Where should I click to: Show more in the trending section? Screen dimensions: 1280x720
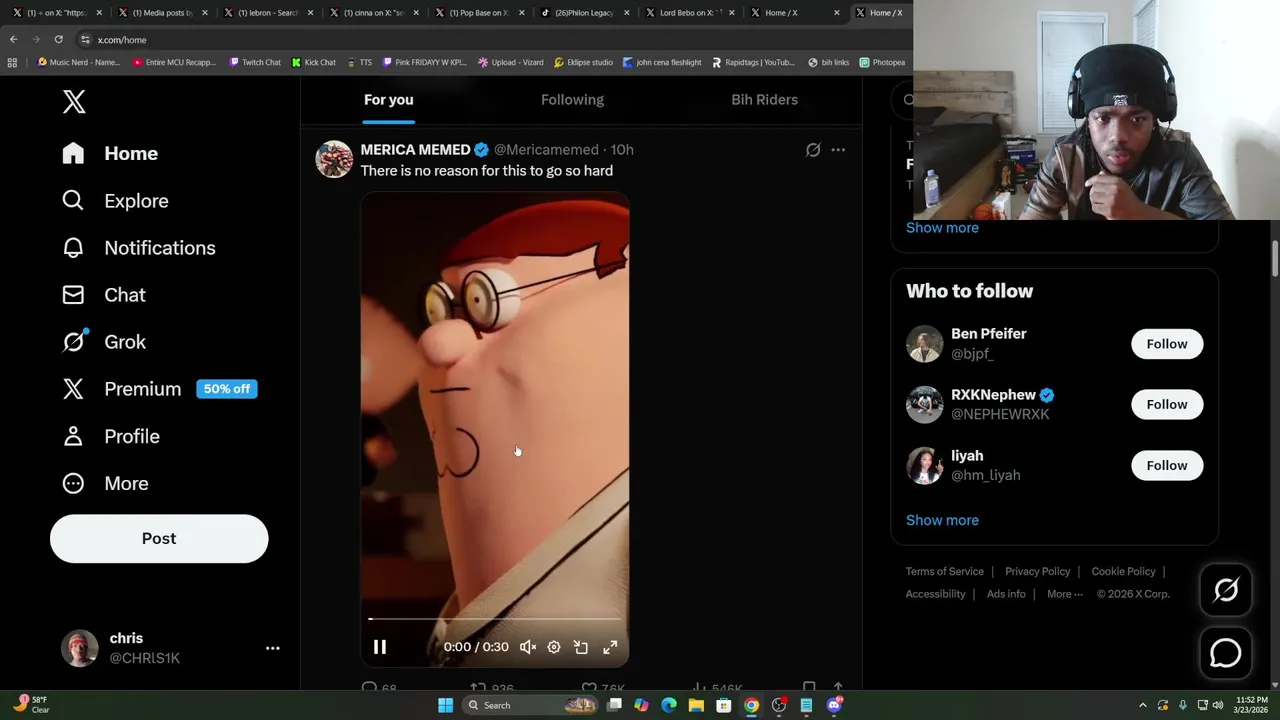[942, 227]
